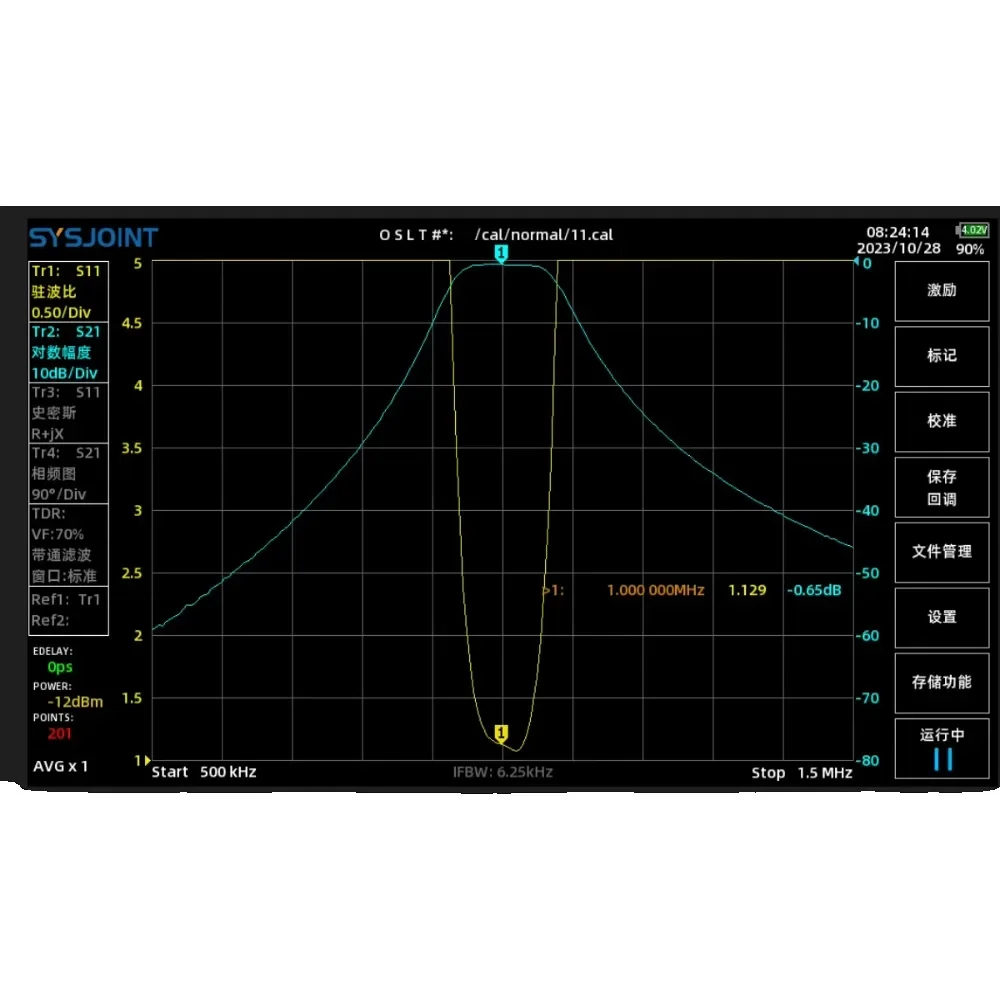Click the cyan marker 1 on S21 trace
Screen dimensions: 1000x1000
(501, 254)
